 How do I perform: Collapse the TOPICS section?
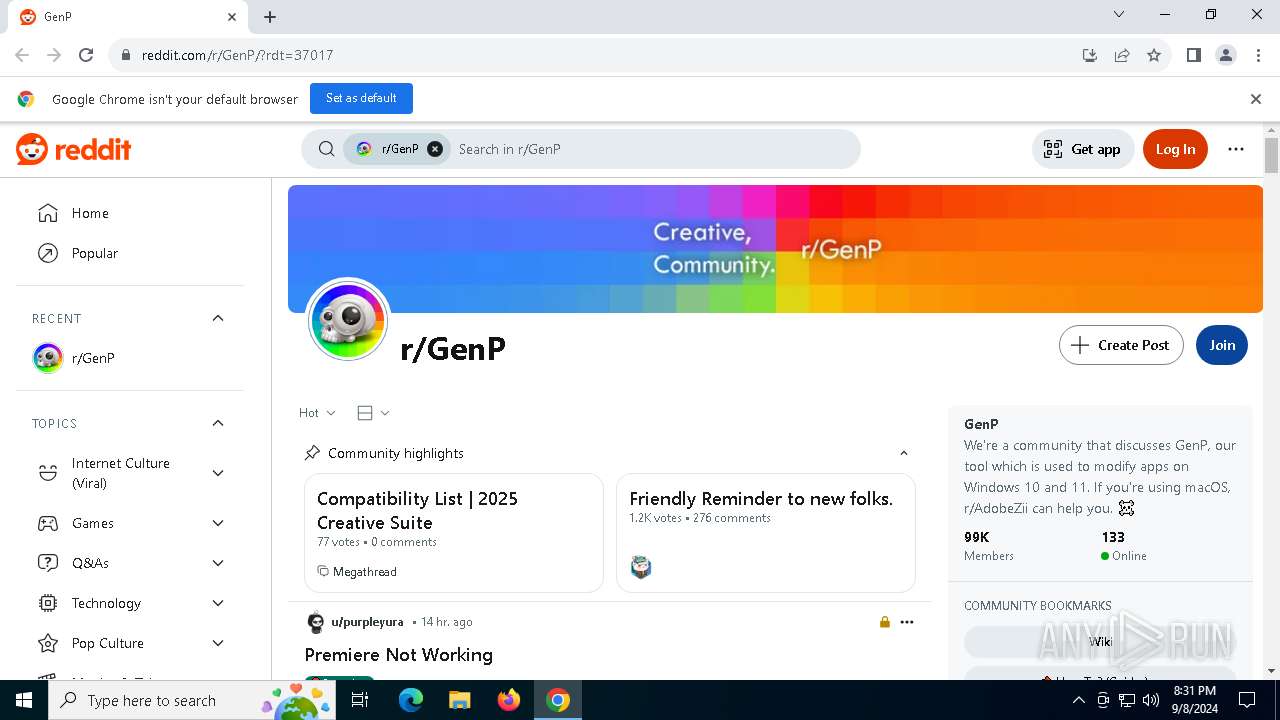coord(218,423)
